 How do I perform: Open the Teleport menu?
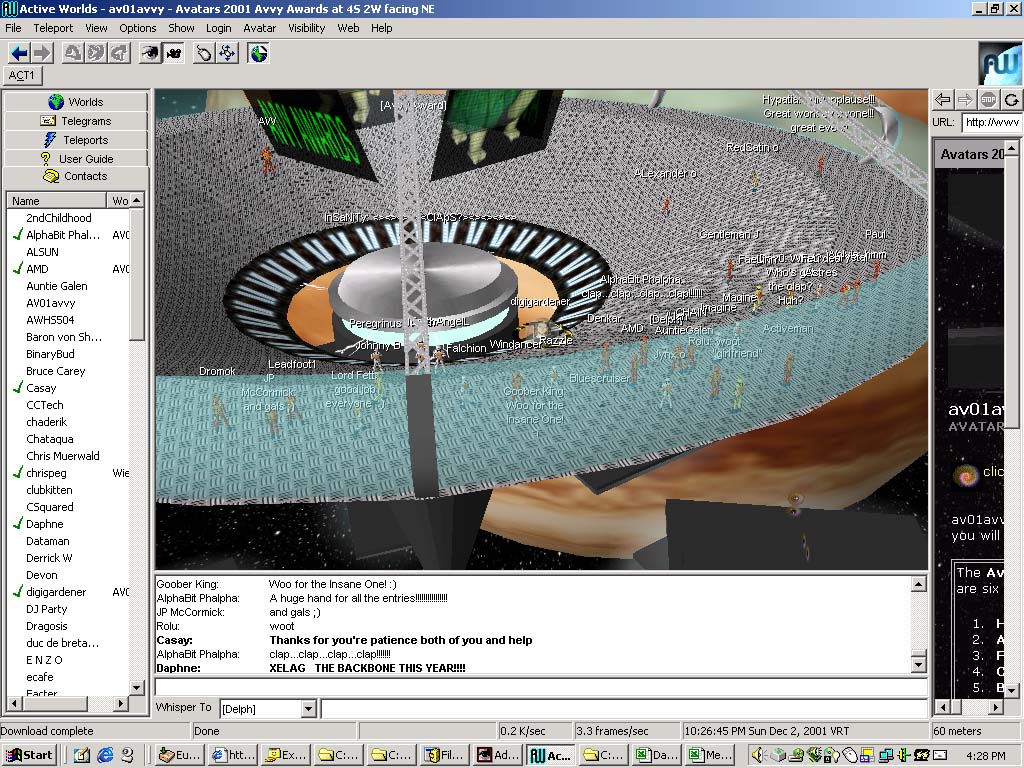click(x=53, y=28)
